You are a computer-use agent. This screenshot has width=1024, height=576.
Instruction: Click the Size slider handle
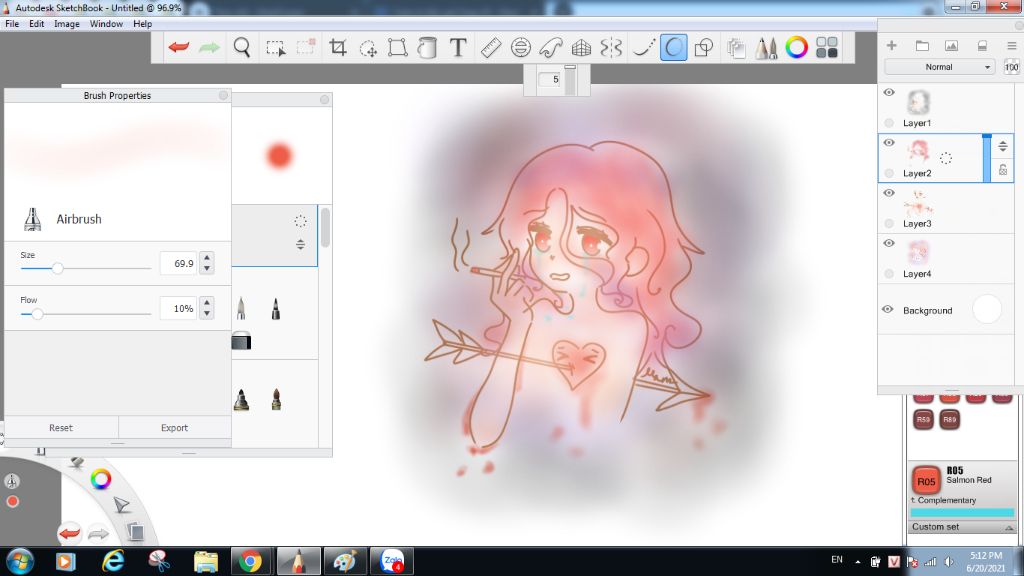coord(57,268)
